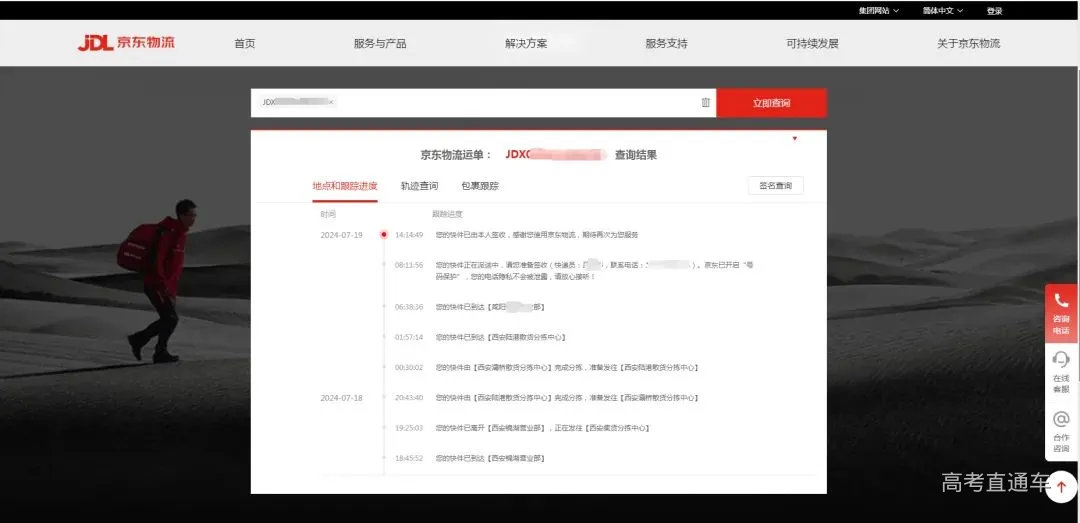
Task: Remove the JDX waybill tag via its x
Action: click(x=331, y=102)
